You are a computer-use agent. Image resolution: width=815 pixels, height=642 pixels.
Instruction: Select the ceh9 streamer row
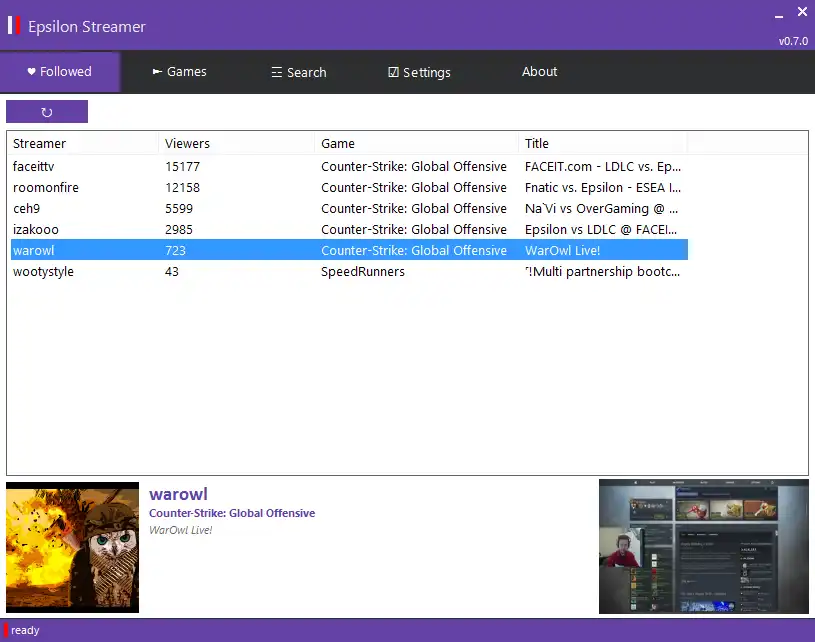pyautogui.click(x=349, y=208)
